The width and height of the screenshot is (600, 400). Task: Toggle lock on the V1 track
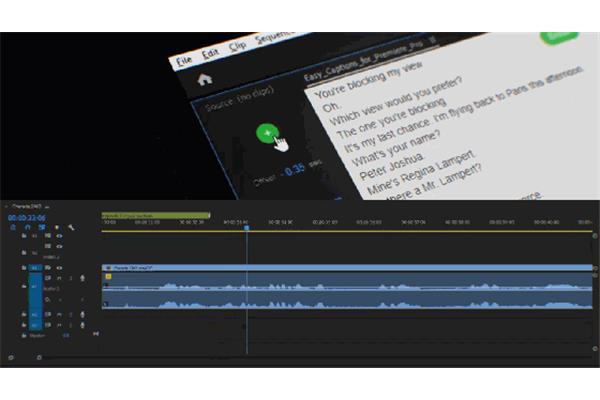[24, 268]
